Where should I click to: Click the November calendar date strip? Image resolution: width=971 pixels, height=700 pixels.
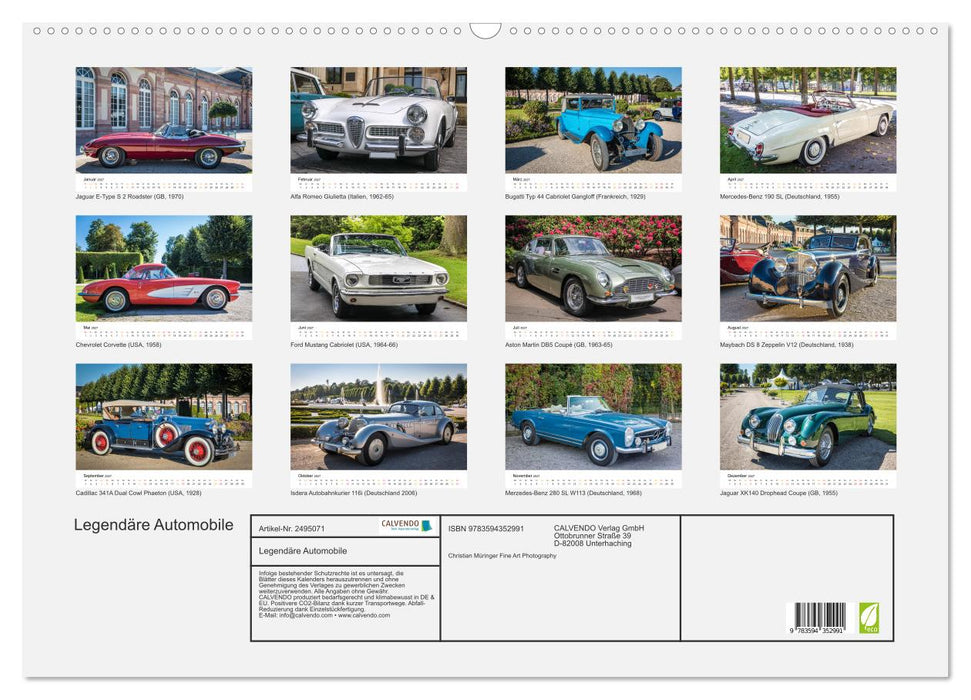pos(593,481)
